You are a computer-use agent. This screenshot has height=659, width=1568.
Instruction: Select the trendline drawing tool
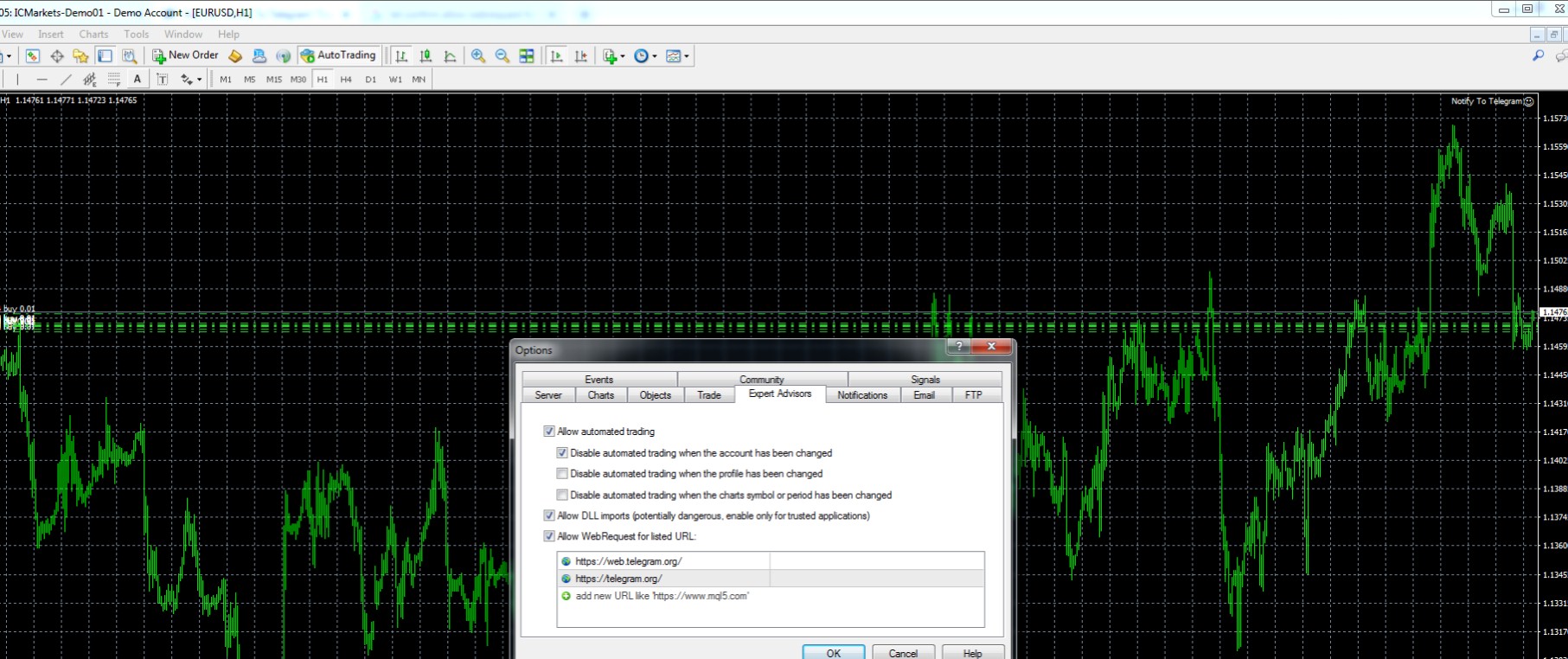tap(66, 79)
